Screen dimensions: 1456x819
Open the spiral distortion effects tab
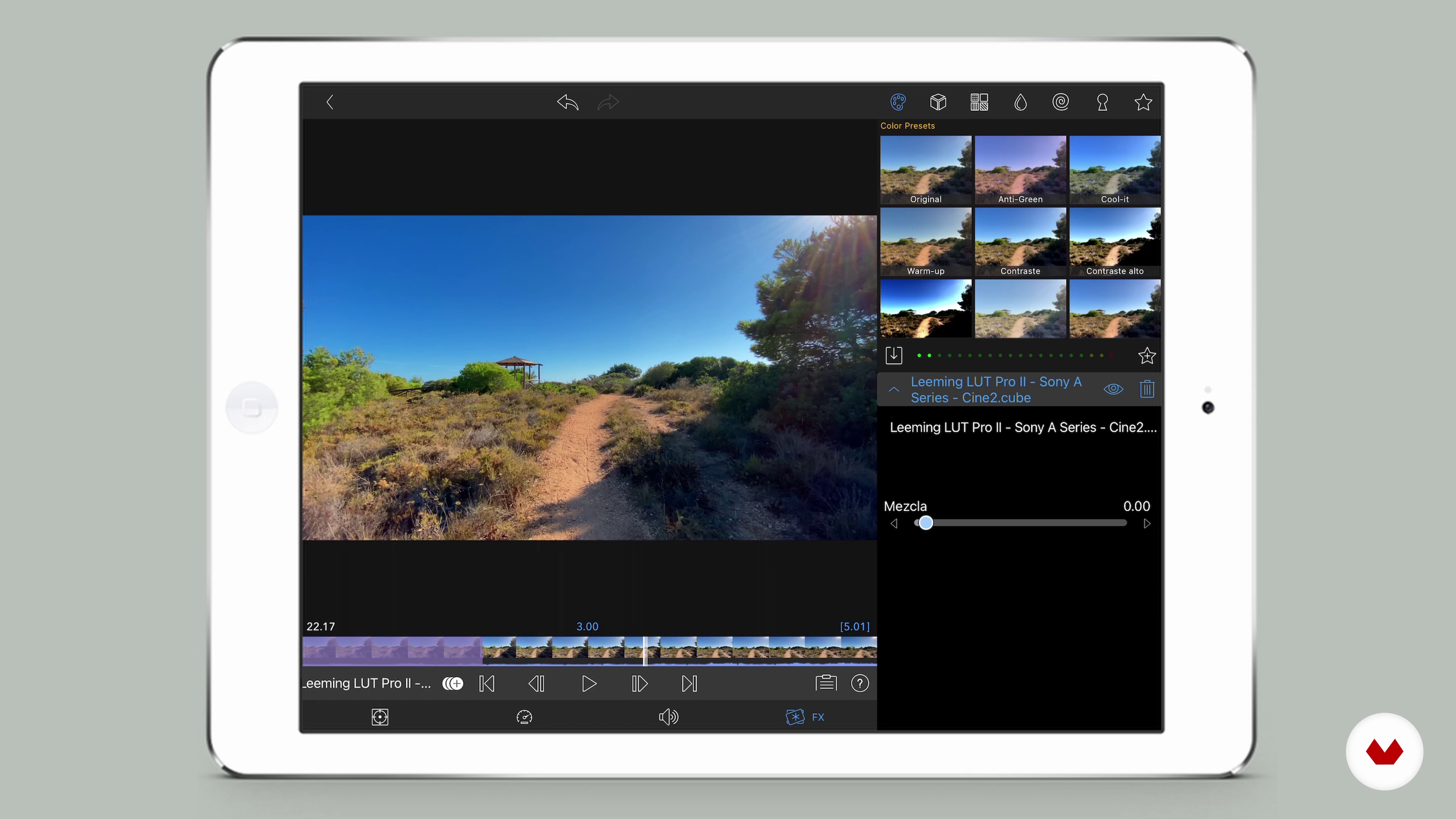point(1061,102)
